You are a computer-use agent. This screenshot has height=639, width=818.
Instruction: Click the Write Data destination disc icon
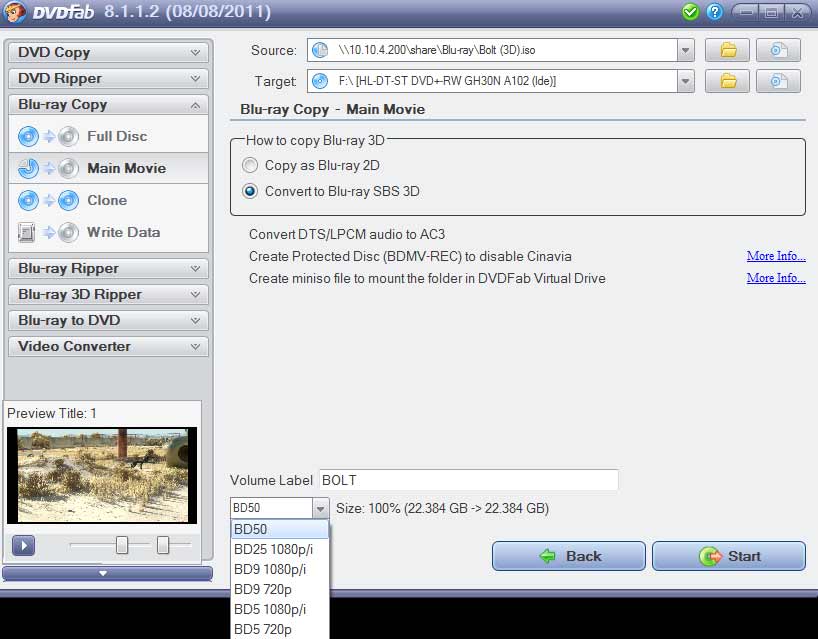(68, 233)
